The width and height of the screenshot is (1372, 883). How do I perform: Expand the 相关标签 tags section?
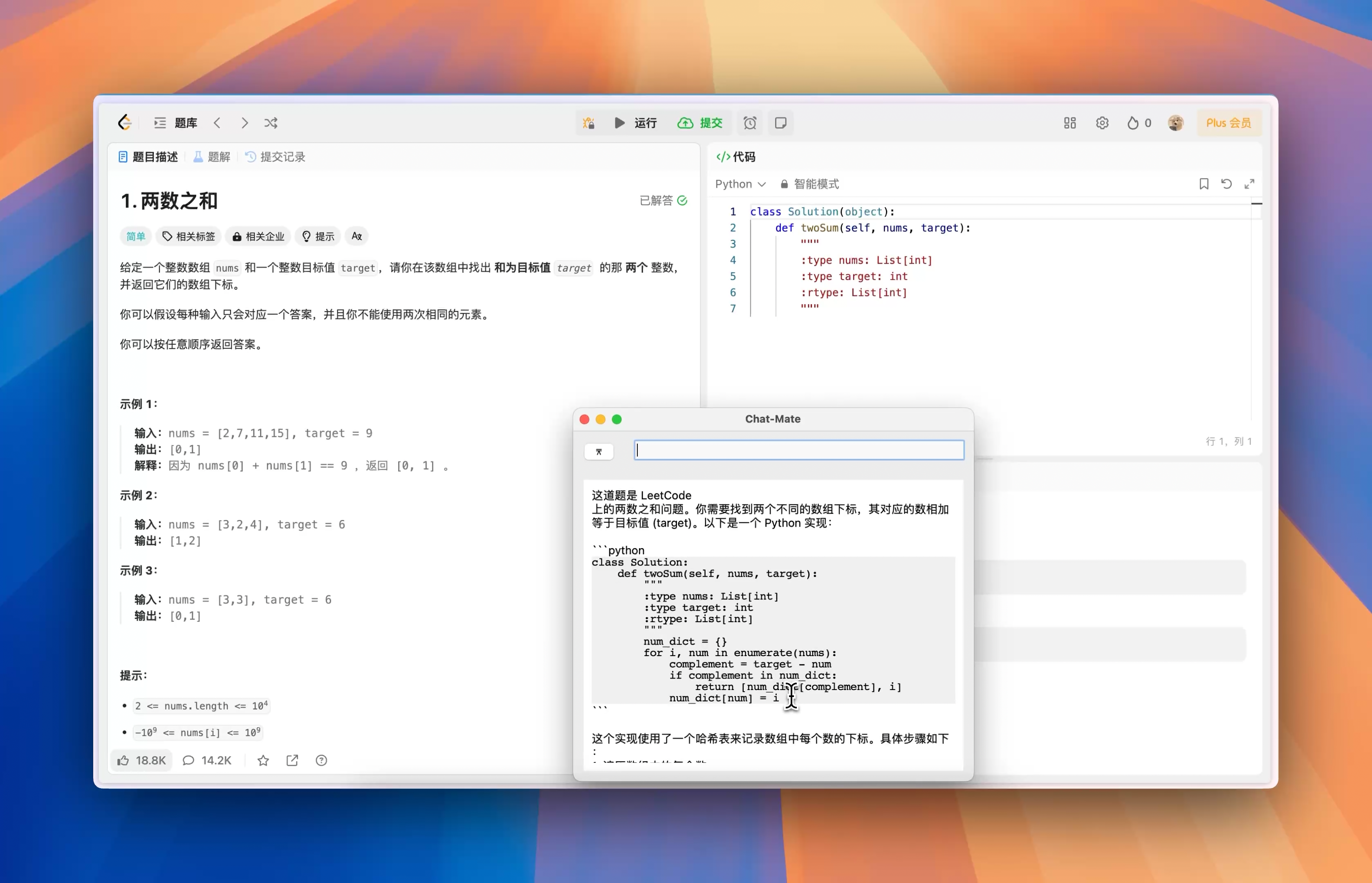tap(188, 236)
